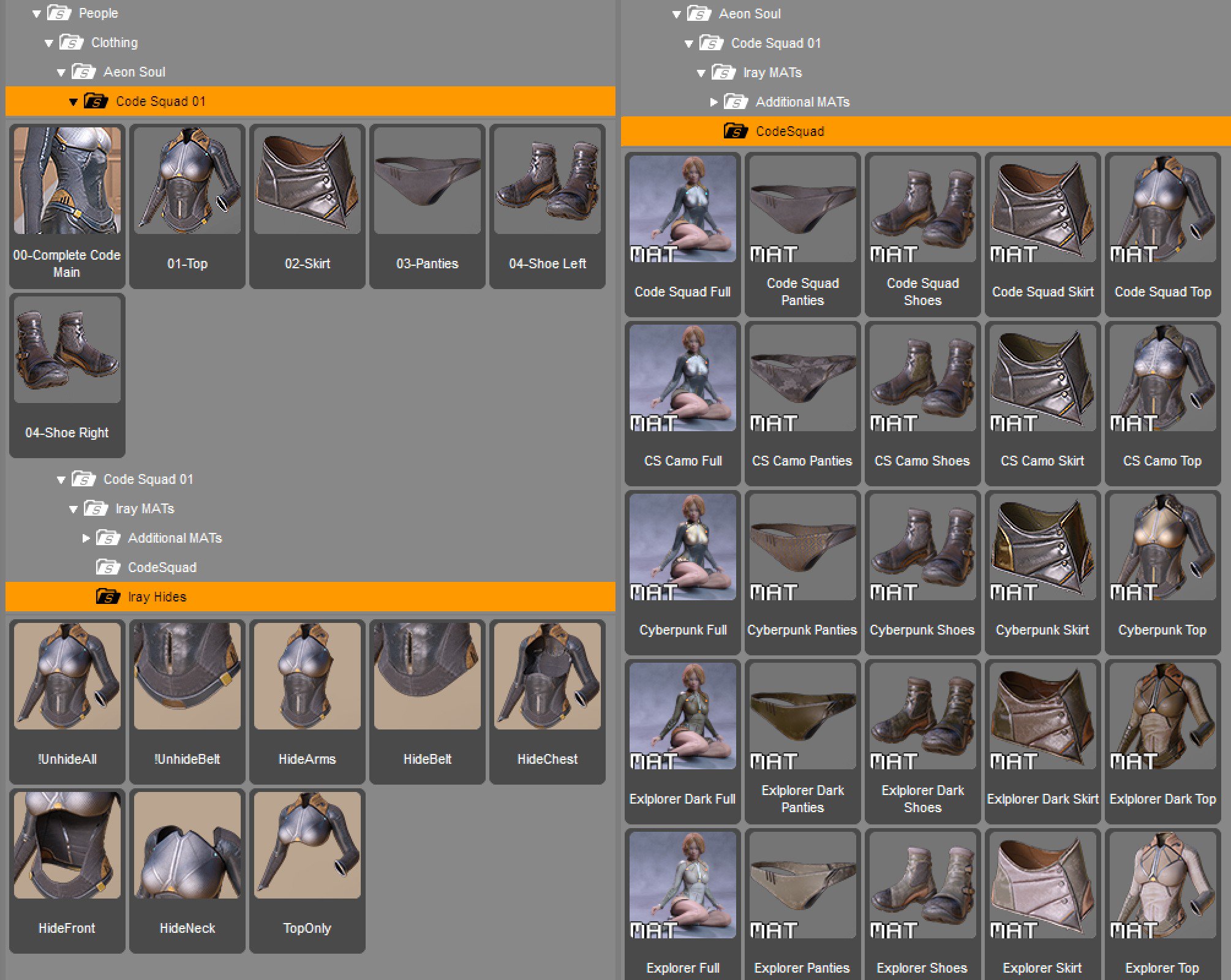1231x980 pixels.
Task: Collapse Iray MATs arrow in right panel
Action: click(701, 73)
